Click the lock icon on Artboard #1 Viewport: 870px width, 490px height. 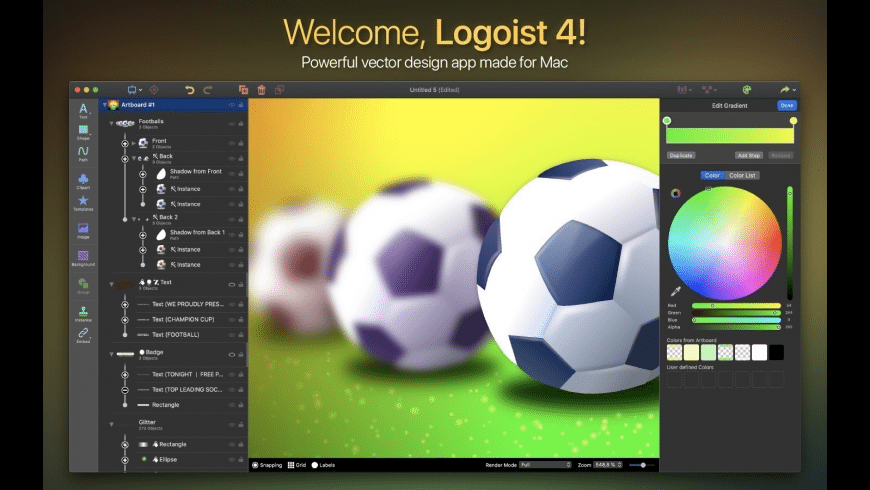click(241, 104)
